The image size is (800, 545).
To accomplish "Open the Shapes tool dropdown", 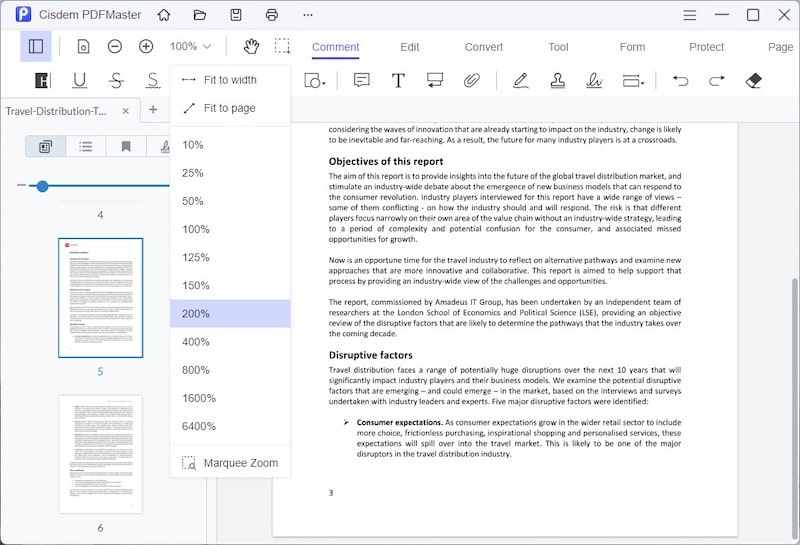I will pyautogui.click(x=315, y=80).
